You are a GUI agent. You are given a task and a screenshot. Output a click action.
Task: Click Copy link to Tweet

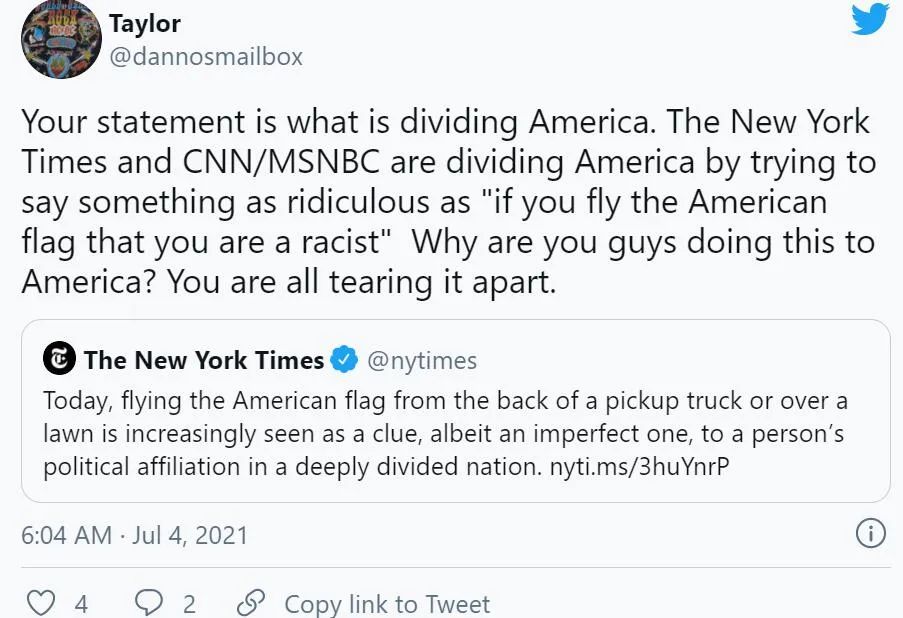point(387,604)
